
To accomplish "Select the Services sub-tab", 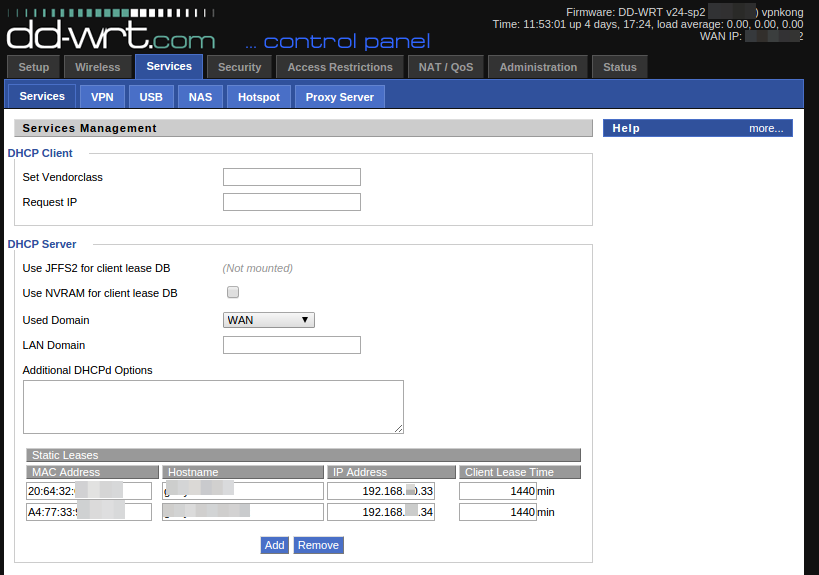I will tap(42, 96).
